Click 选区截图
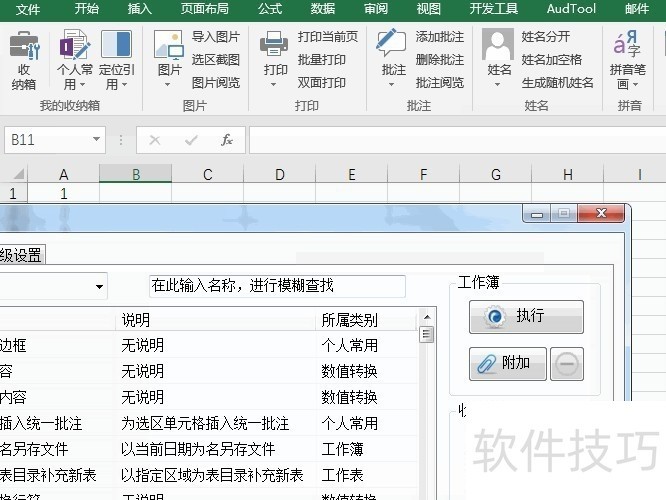Screen dimensions: 666x500 point(216,60)
